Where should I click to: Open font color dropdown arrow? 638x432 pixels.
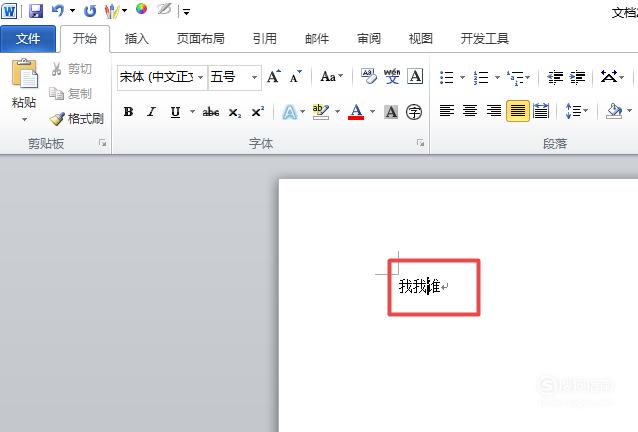(x=373, y=111)
